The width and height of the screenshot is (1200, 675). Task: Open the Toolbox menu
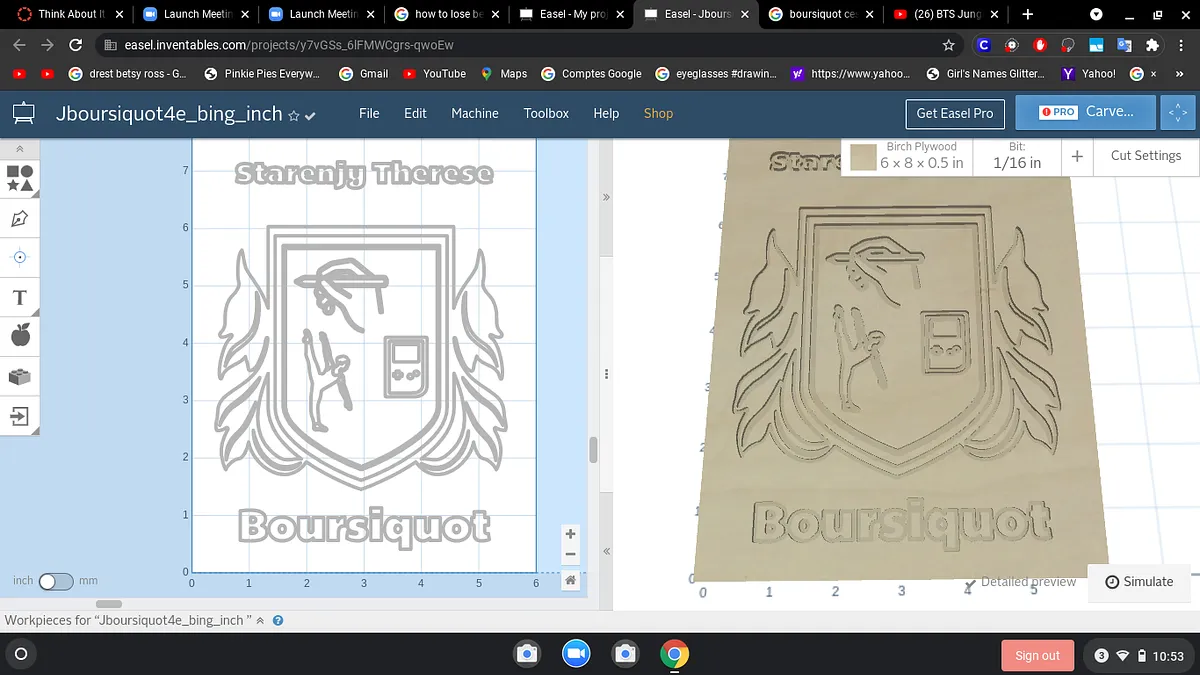click(546, 113)
